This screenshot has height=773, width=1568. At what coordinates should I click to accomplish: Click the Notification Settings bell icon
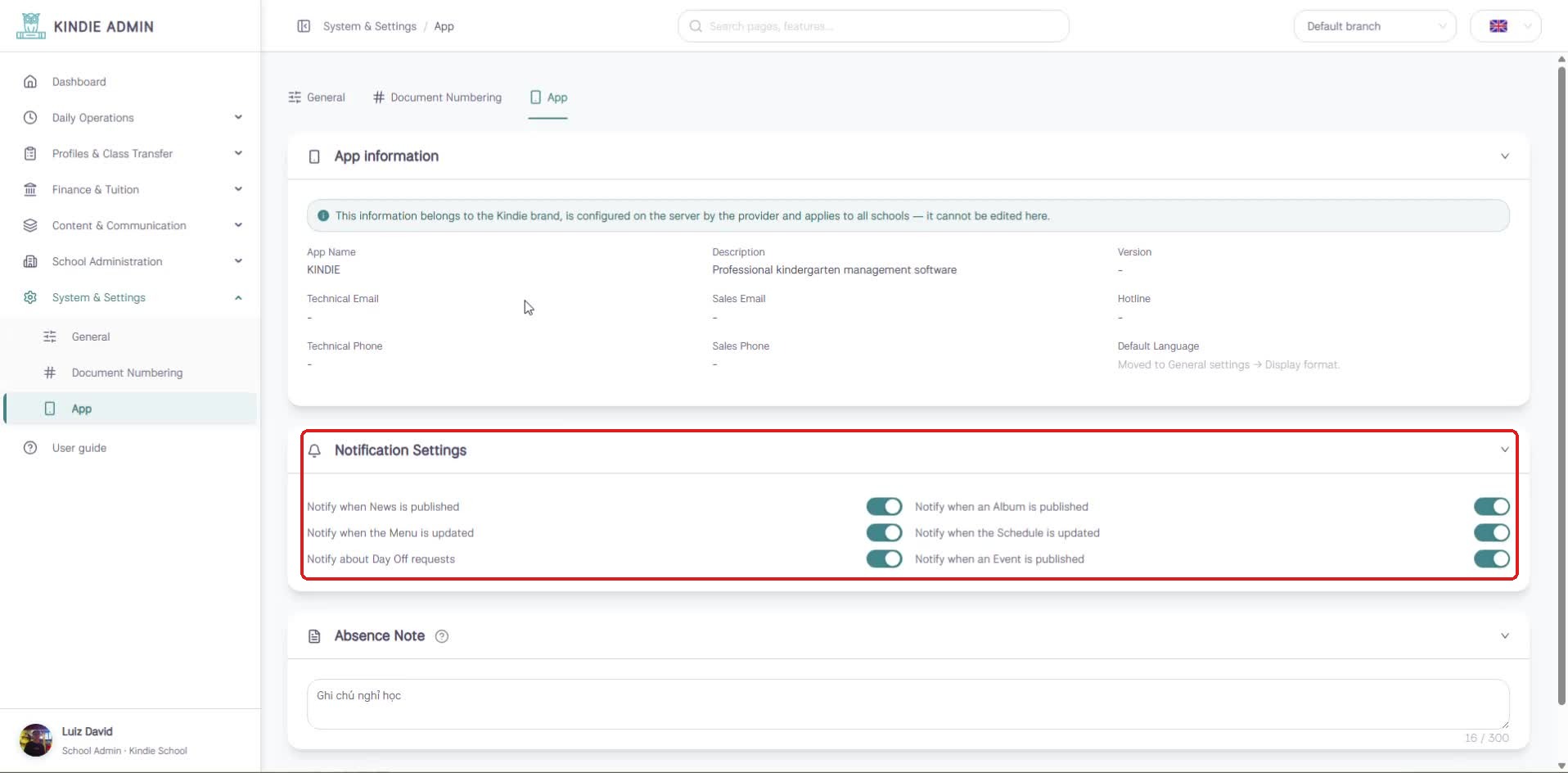pos(314,450)
